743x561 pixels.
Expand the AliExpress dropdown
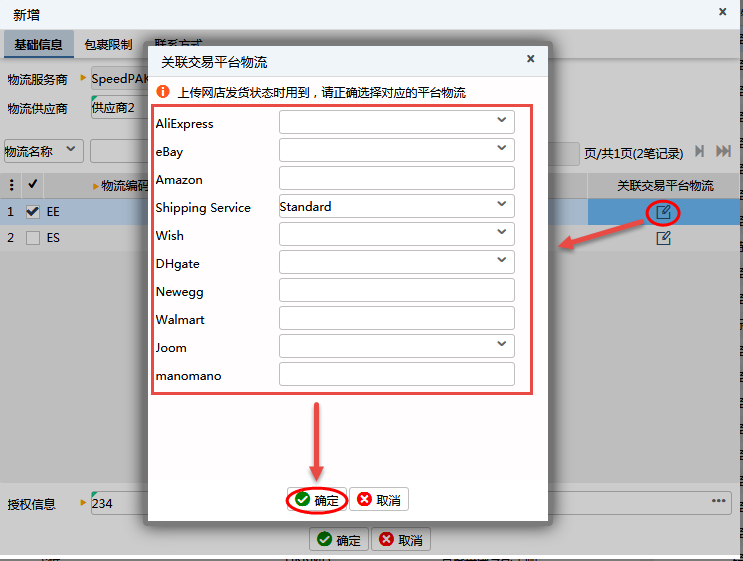click(501, 121)
